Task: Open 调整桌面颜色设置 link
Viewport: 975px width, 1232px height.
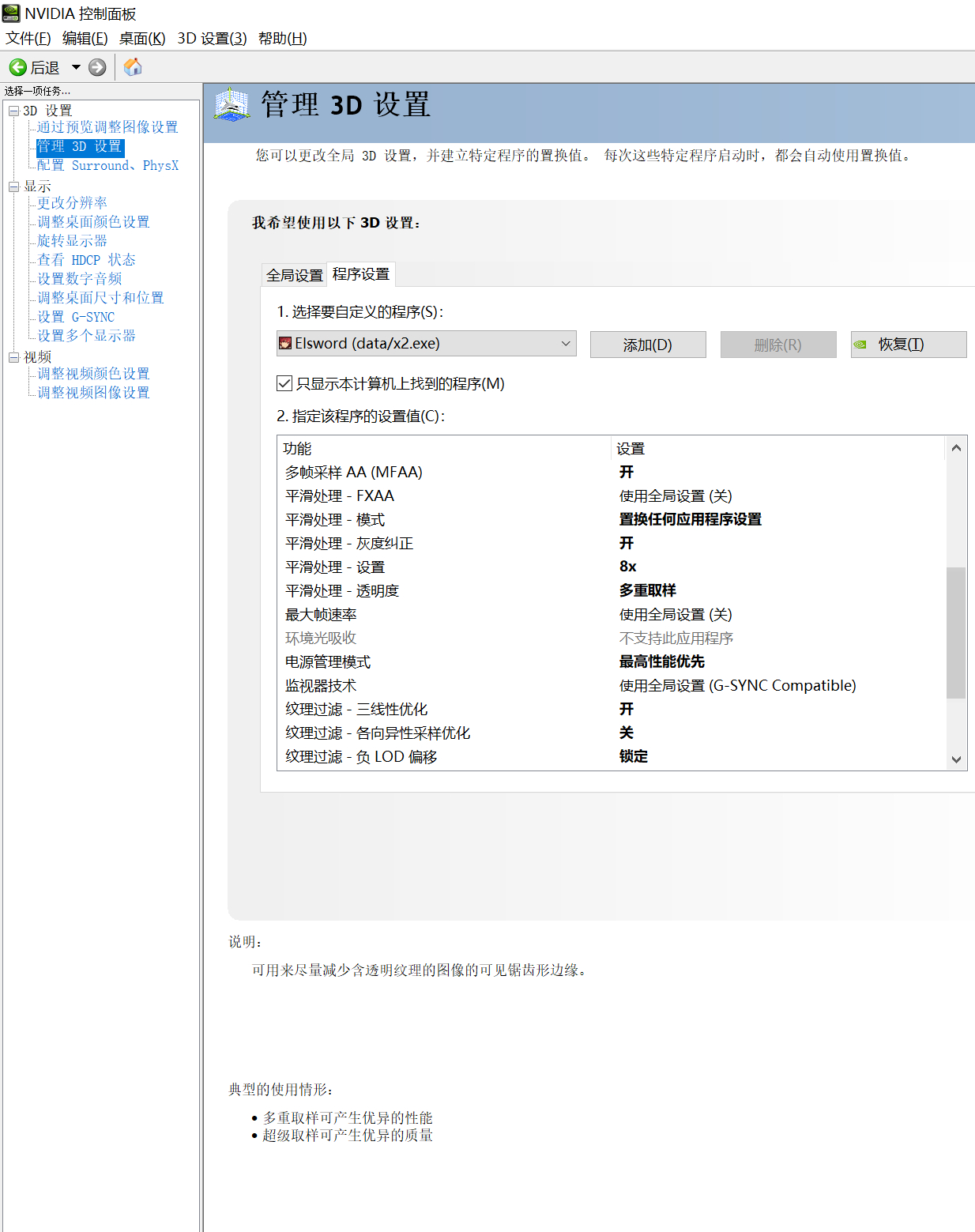Action: (x=93, y=222)
